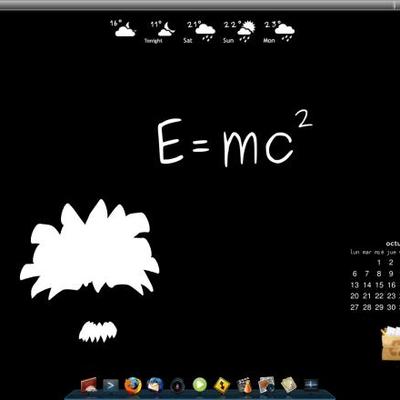The height and width of the screenshot is (400, 400).
Task: Click calendar date 28
Action: click(367, 307)
